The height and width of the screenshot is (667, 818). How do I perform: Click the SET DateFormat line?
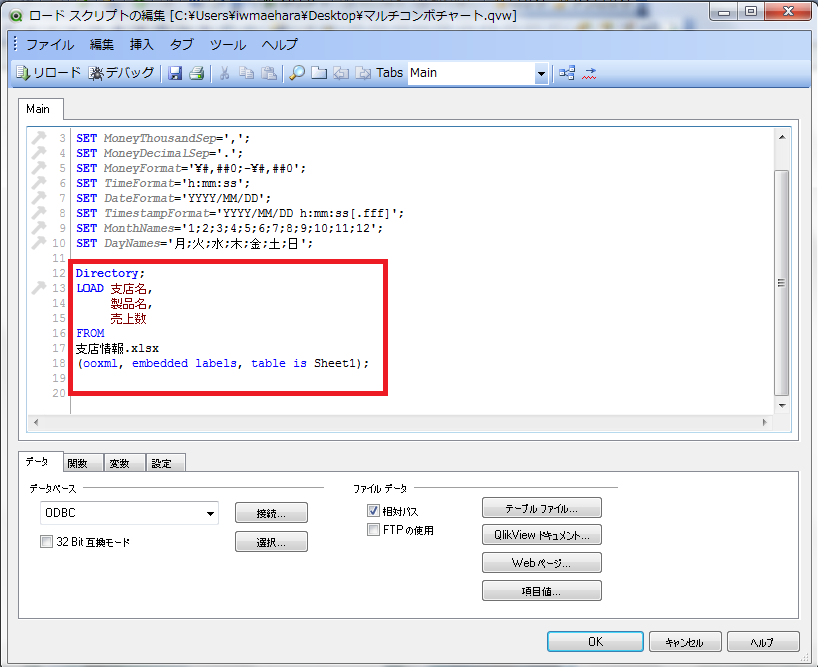click(x=173, y=199)
